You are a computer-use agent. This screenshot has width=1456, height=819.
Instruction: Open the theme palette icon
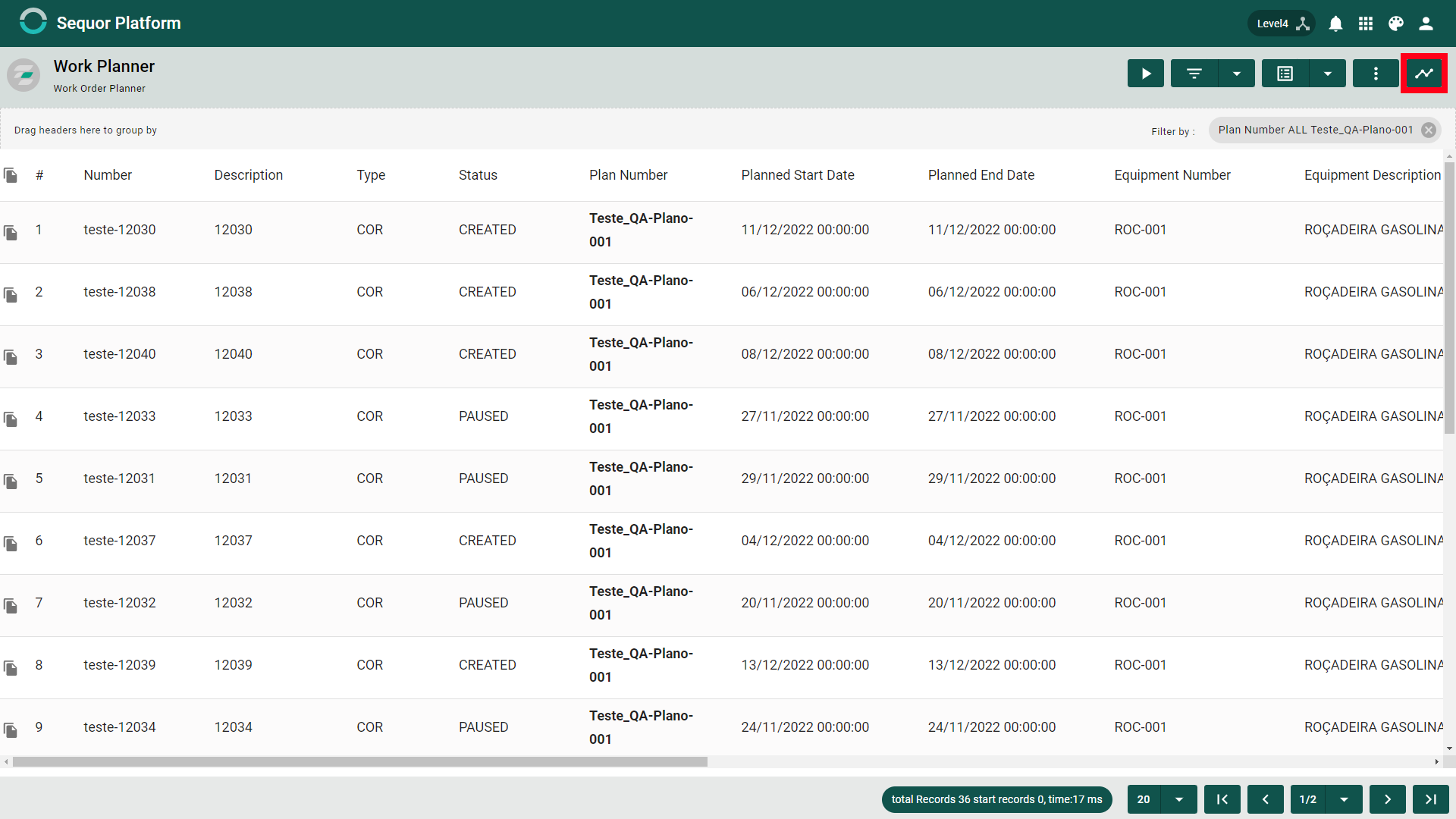[1396, 24]
